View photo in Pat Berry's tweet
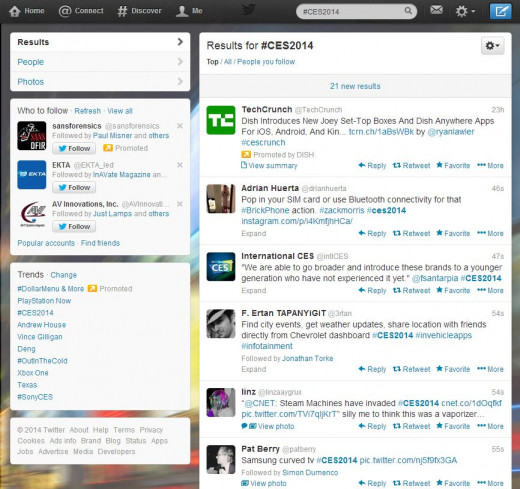This screenshot has width=520, height=489. (x=264, y=483)
